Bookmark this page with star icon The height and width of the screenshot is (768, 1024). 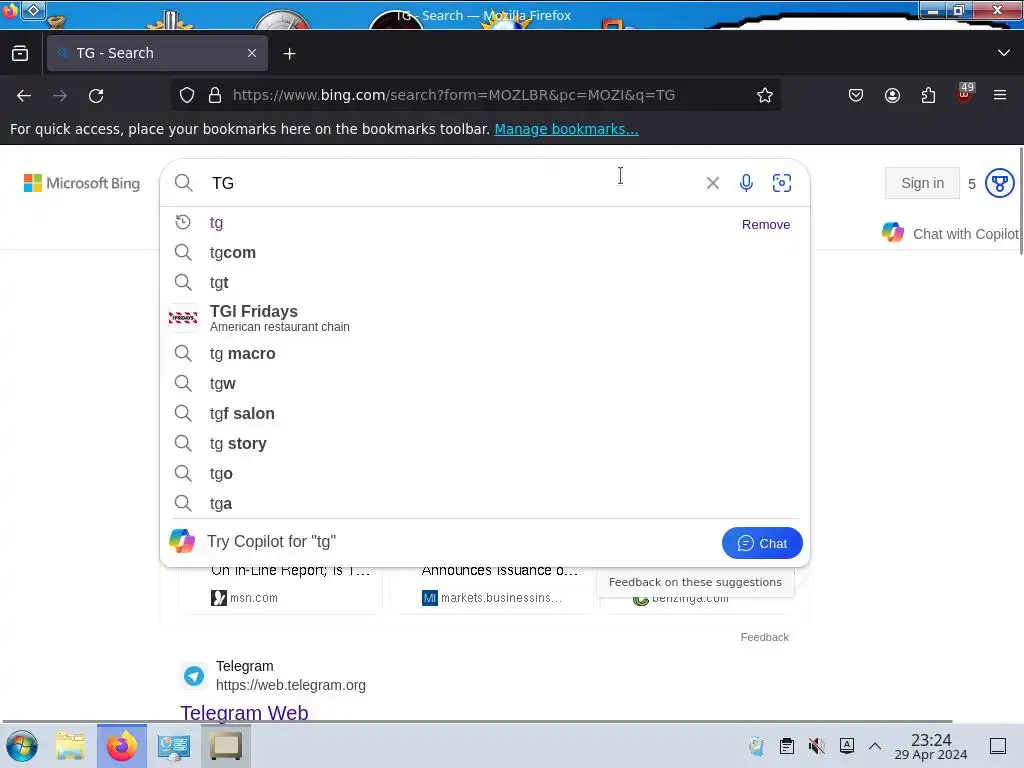pos(765,95)
